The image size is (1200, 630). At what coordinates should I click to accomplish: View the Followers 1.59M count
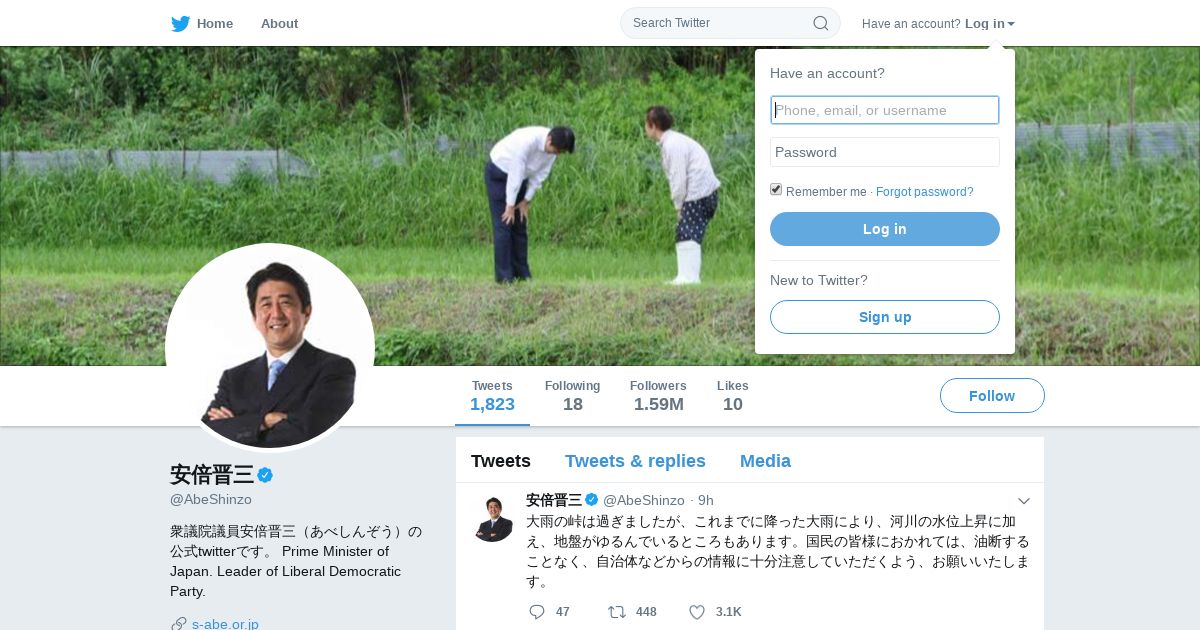tap(658, 396)
